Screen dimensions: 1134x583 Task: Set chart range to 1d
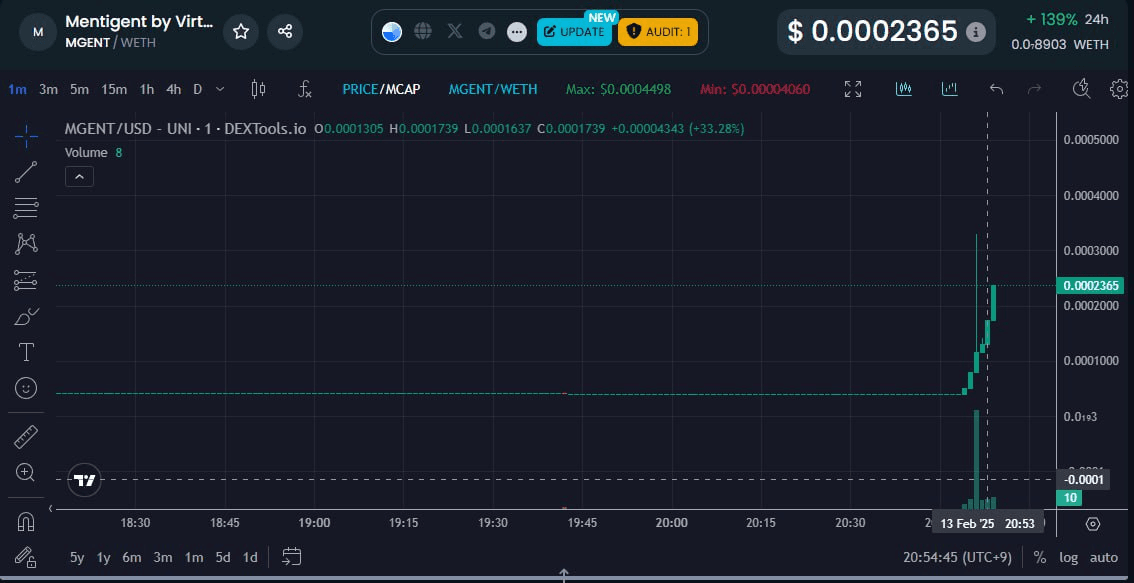250,557
